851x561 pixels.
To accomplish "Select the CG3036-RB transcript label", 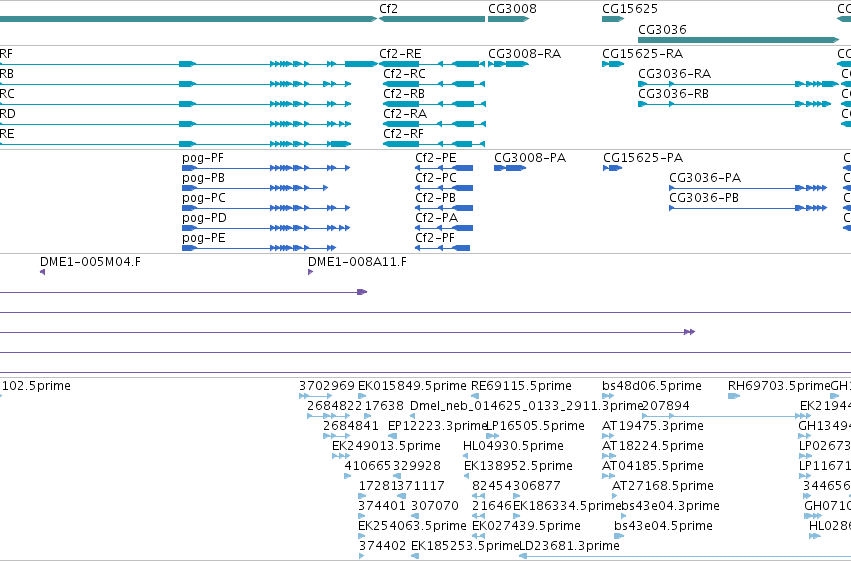I will pos(674,94).
